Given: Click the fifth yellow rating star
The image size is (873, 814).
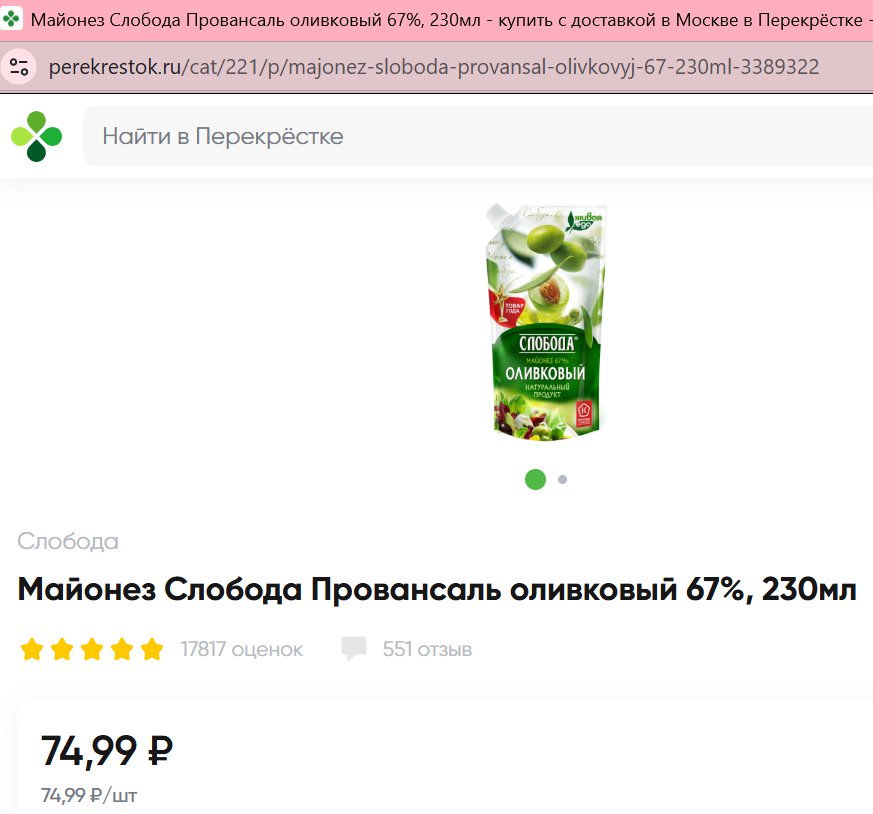Looking at the screenshot, I should (151, 649).
